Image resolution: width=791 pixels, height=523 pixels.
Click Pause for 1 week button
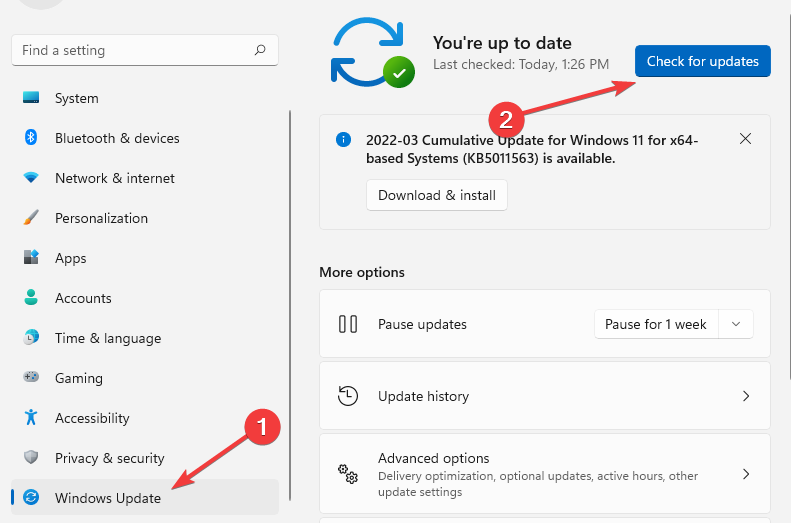pos(656,324)
